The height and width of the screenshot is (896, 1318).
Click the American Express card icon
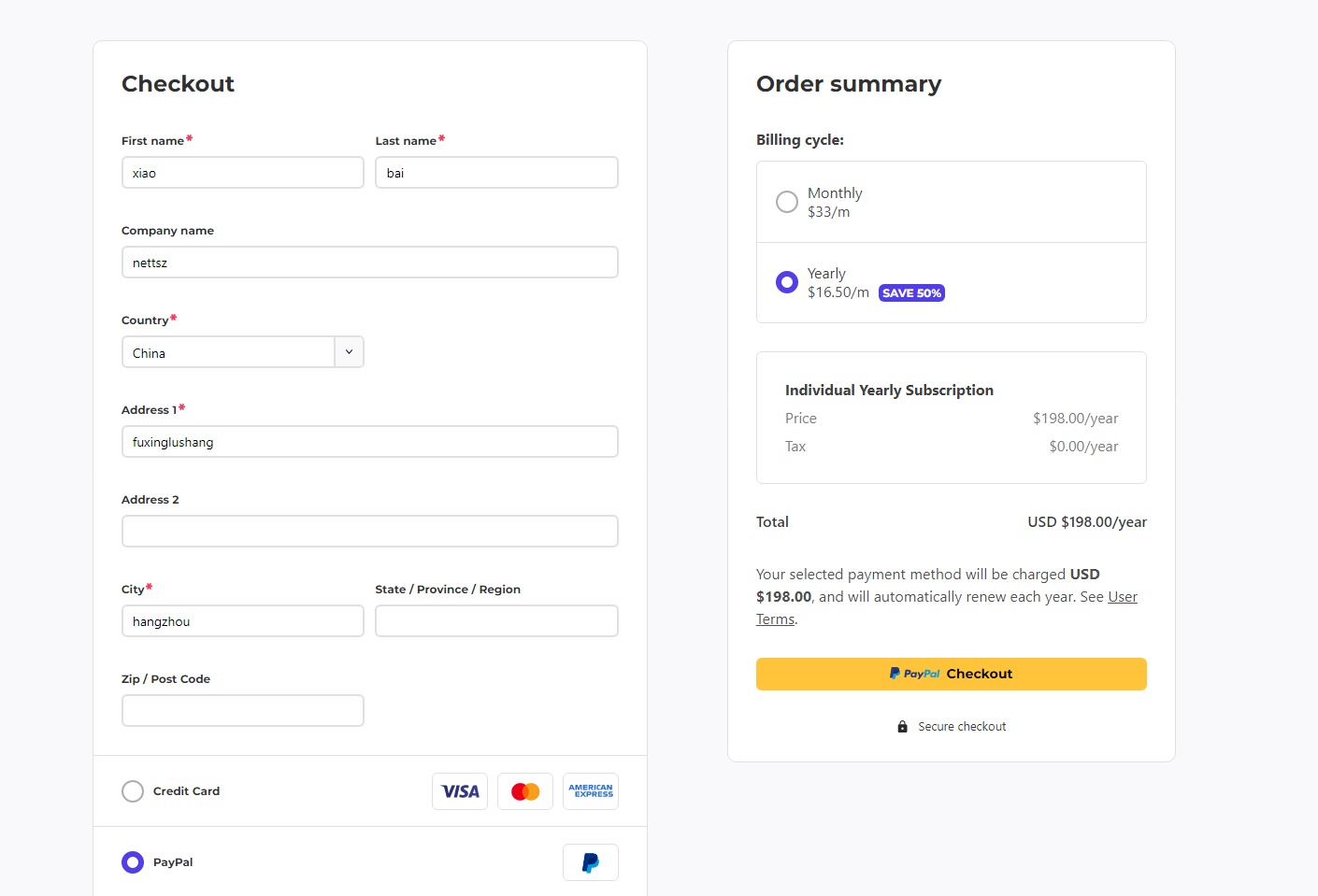click(x=591, y=791)
